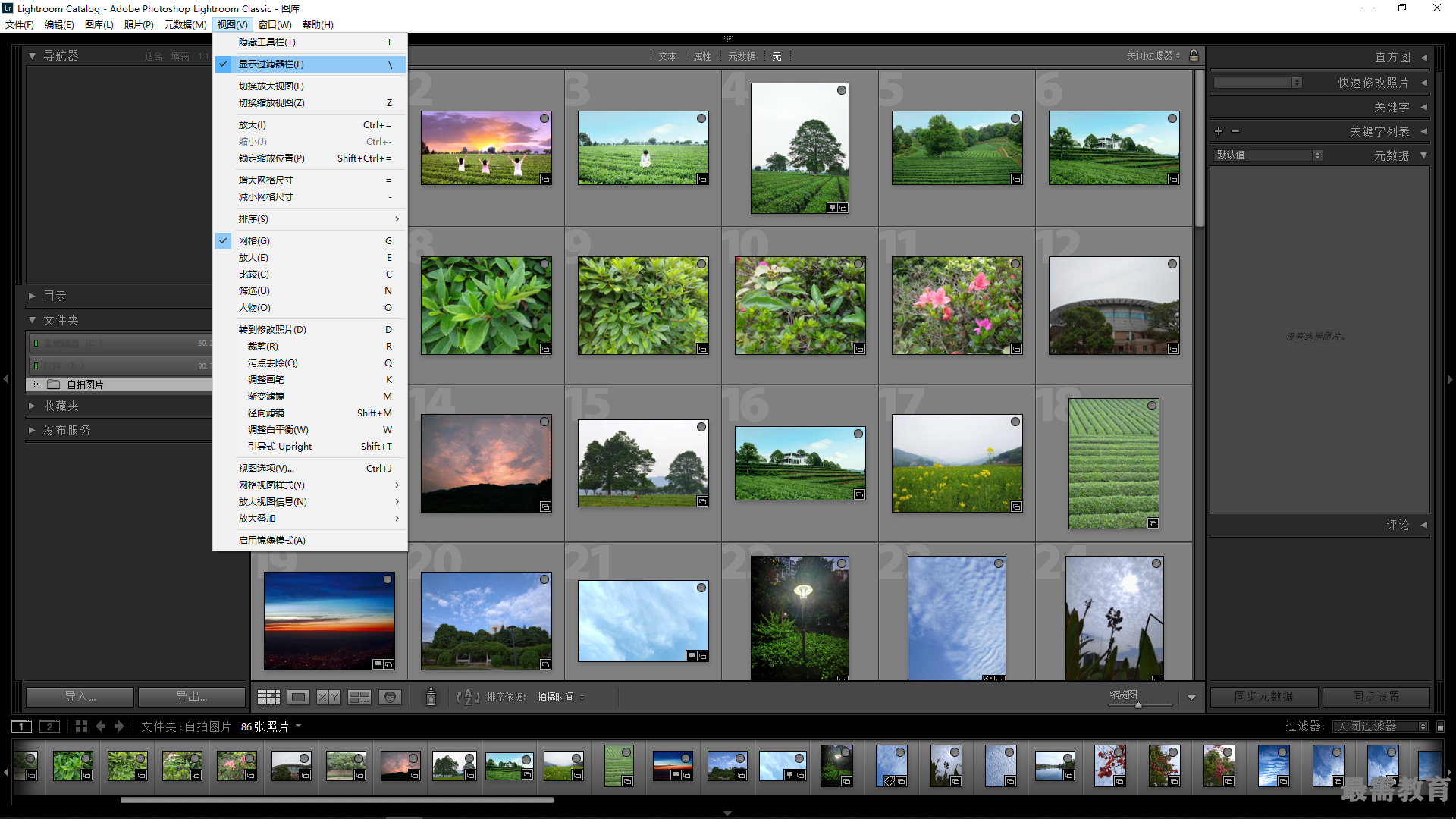Toggle quick collection circle on photo 2
Image resolution: width=1456 pixels, height=819 pixels.
coord(544,118)
